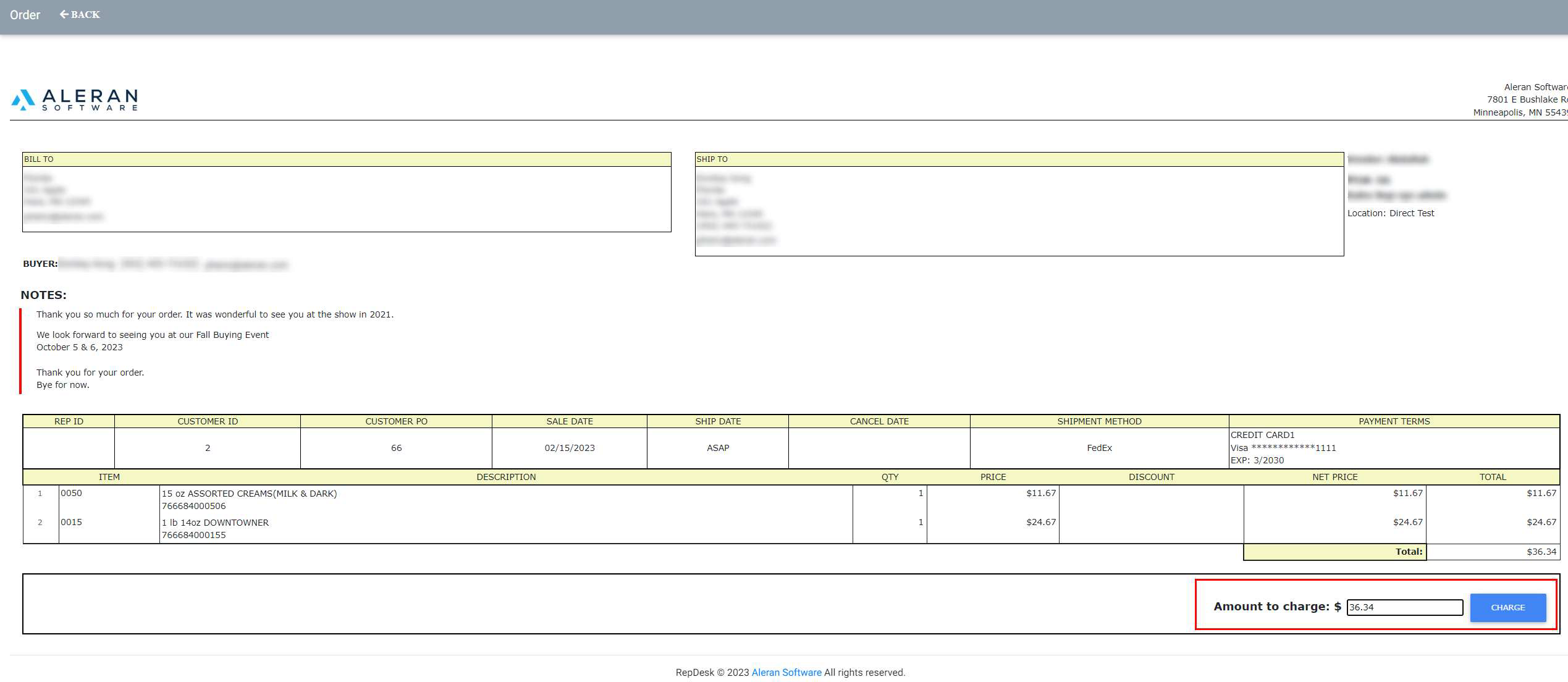
Task: Click the SHIP DATE column header
Action: click(718, 421)
